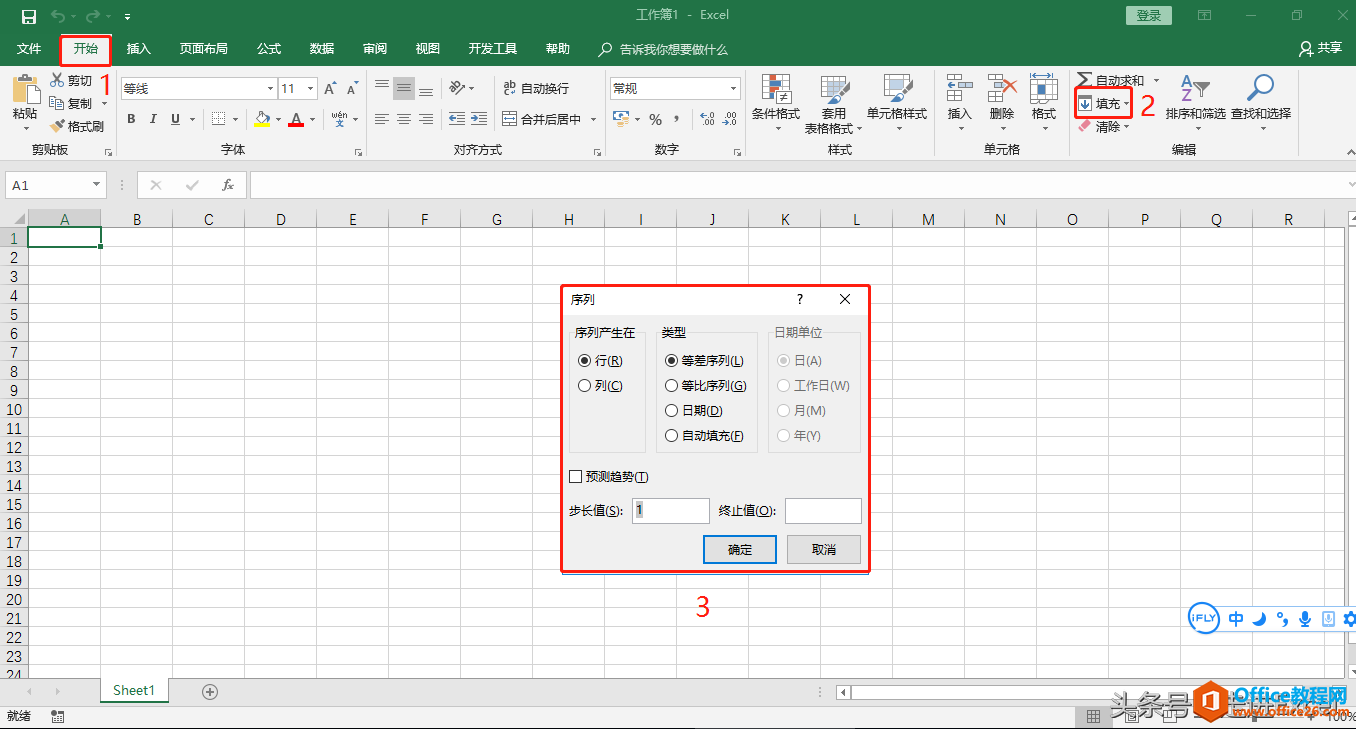The height and width of the screenshot is (729, 1356).
Task: Add a new sheet with plus icon
Action: [210, 691]
